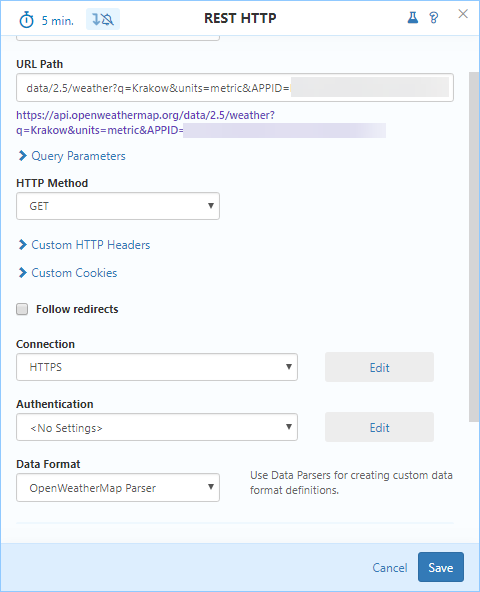
Task: Open the Data Format OpenWeatherMap Parser dropdown
Action: [118, 487]
